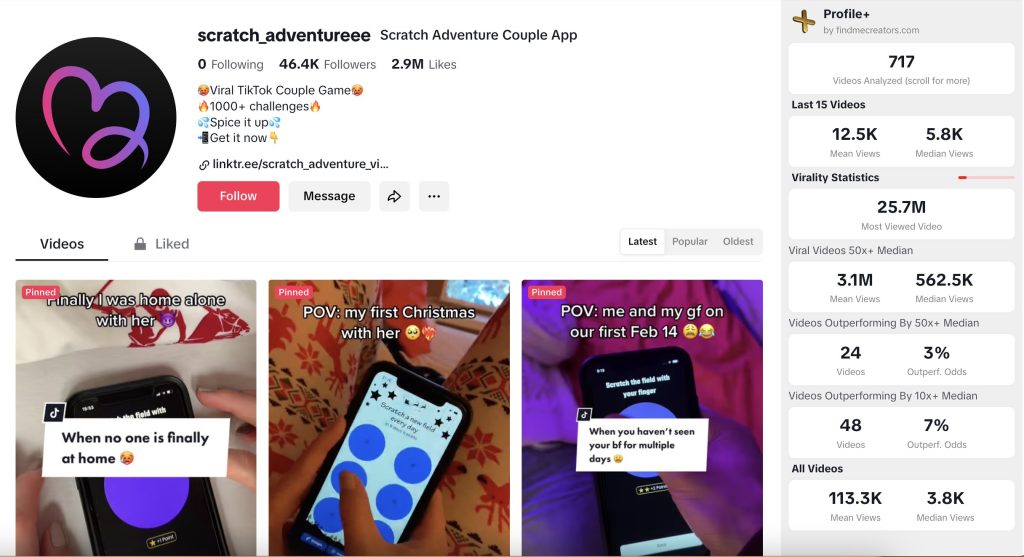Open the Liked tab
1024x557 pixels.
(x=161, y=244)
